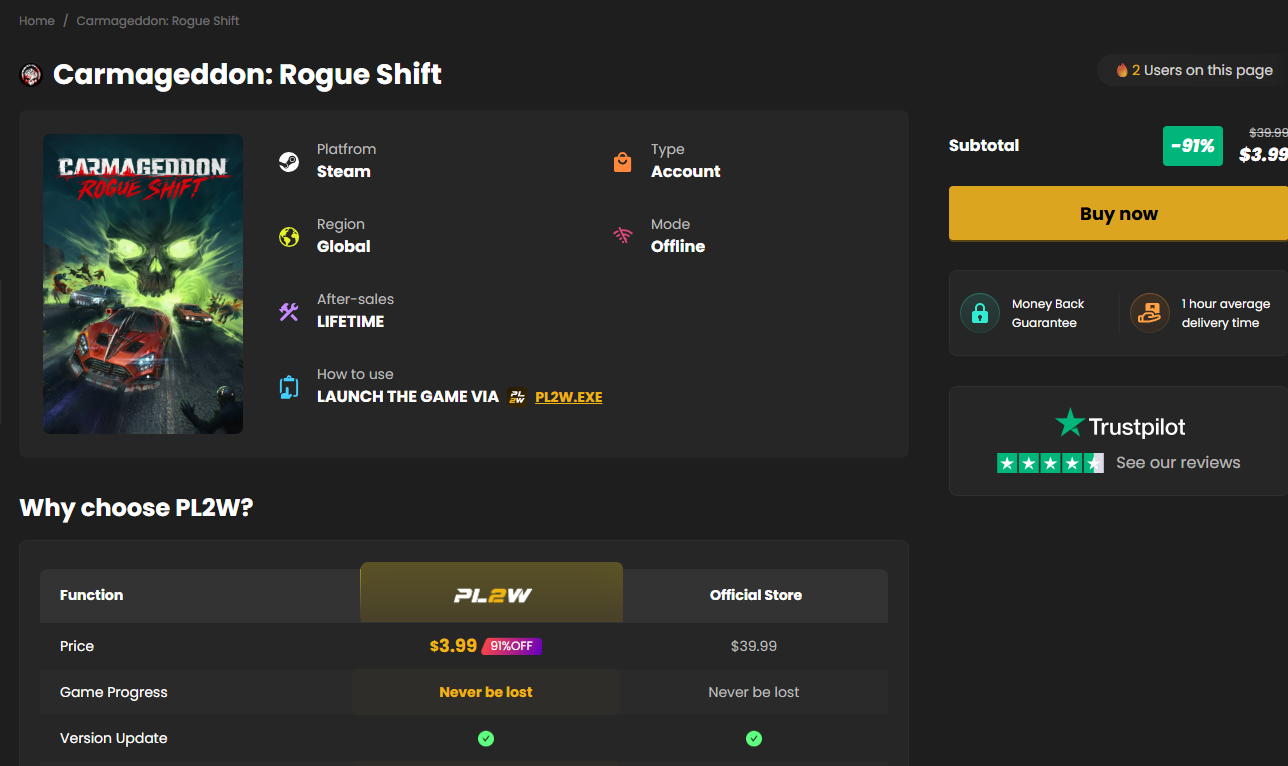1288x766 pixels.
Task: Go to Home breadcrumb link
Action: coord(37,21)
